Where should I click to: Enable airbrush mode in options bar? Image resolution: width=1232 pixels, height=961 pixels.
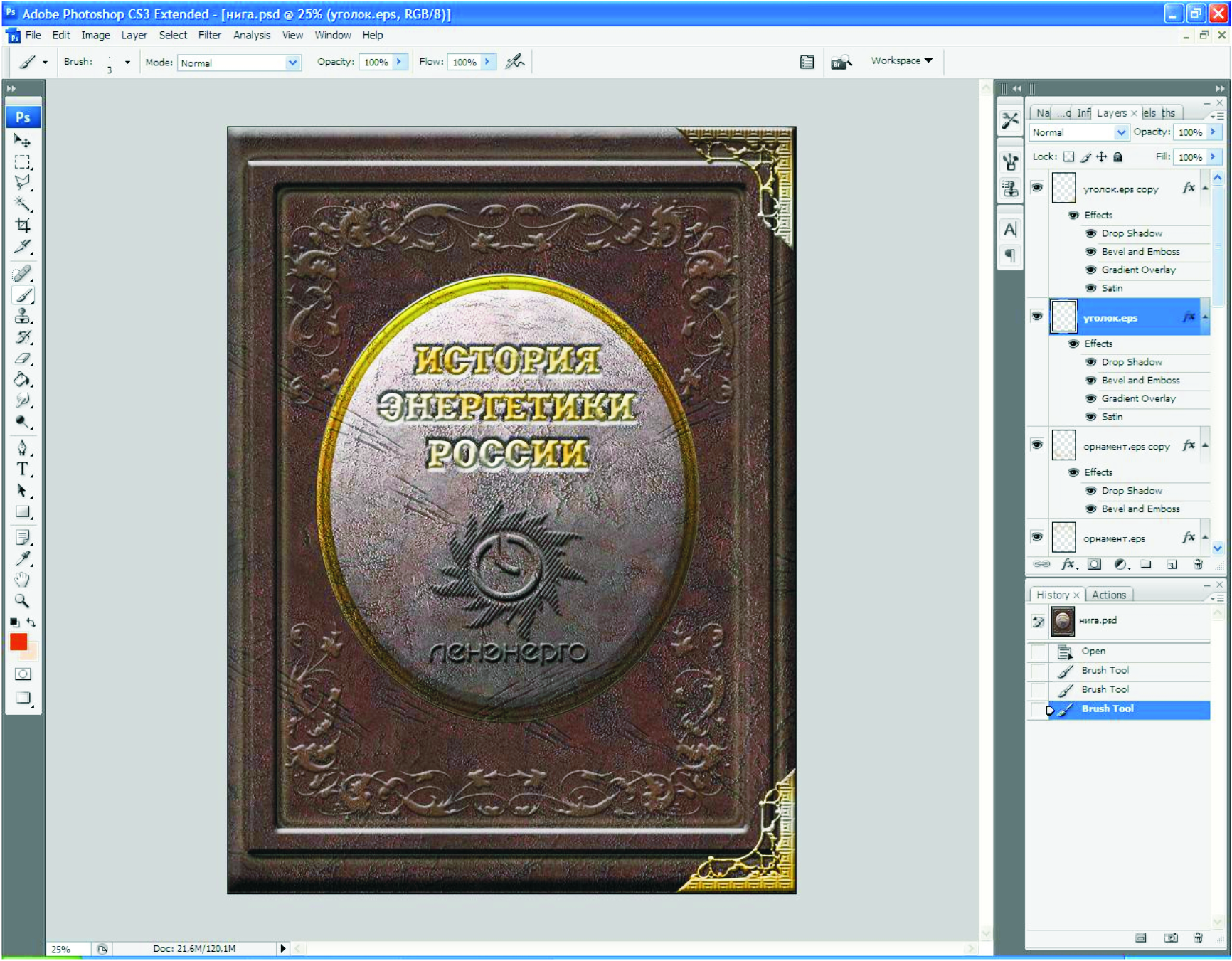(x=514, y=62)
